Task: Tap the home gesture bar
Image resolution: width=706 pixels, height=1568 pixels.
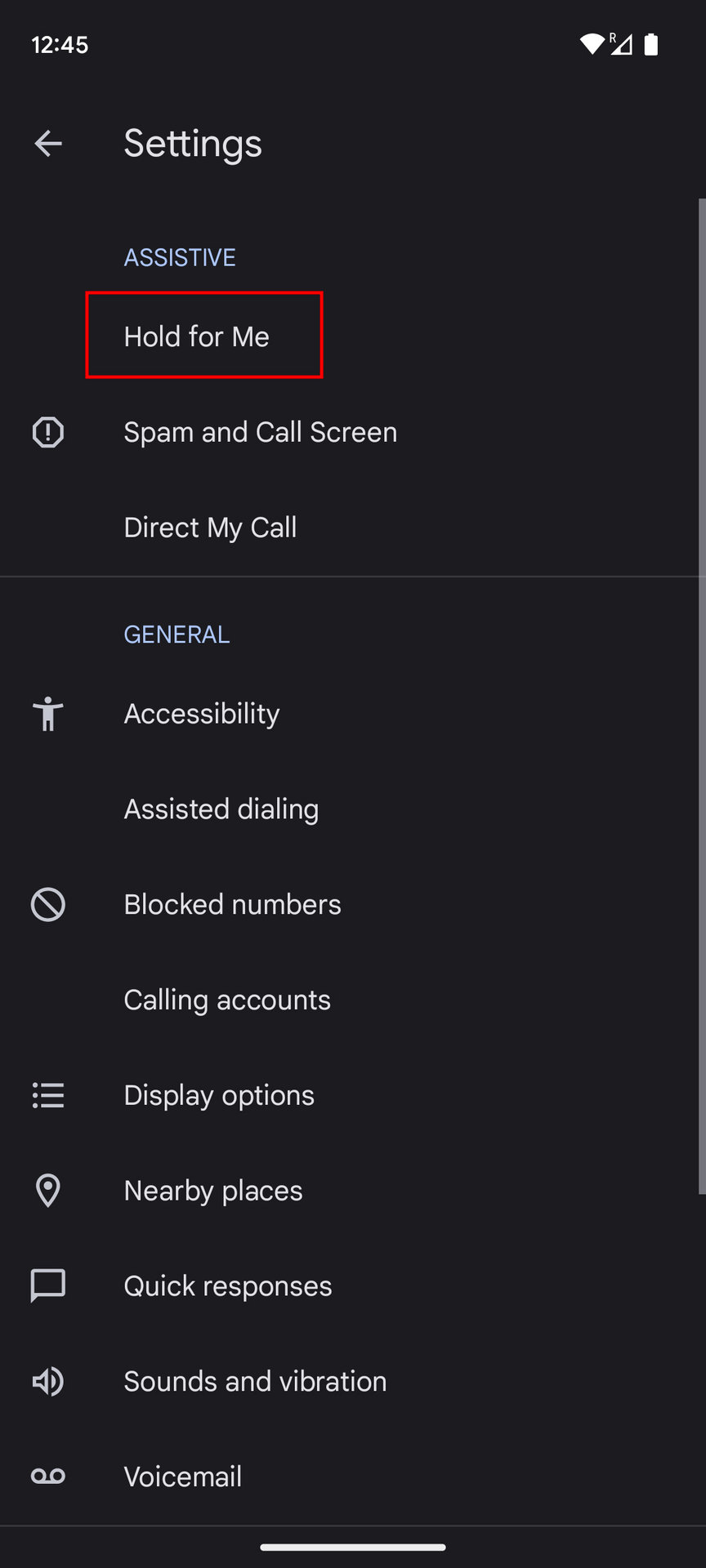Action: pos(353,1547)
